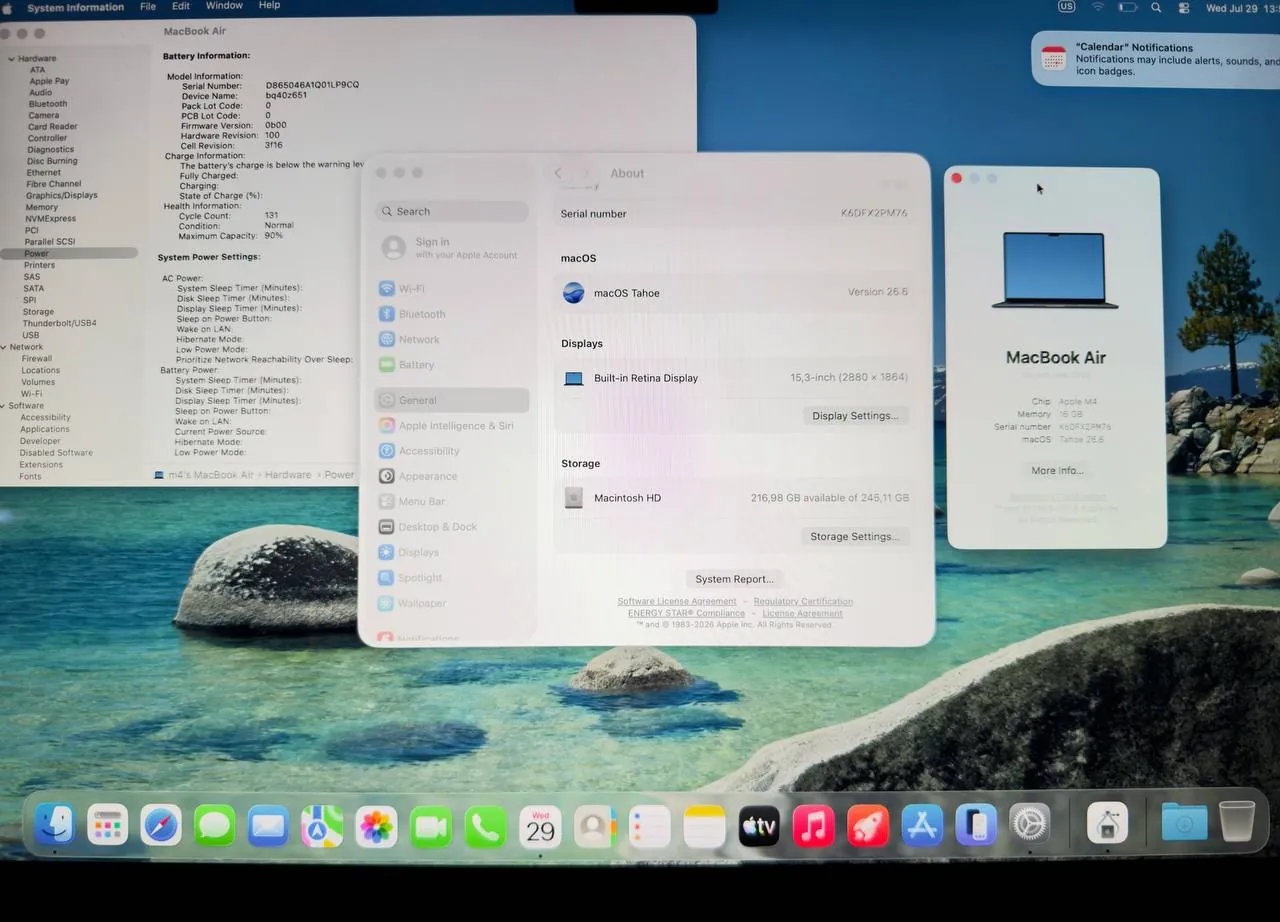1280x922 pixels.
Task: Open the Calendar app in the Dock
Action: (540, 826)
